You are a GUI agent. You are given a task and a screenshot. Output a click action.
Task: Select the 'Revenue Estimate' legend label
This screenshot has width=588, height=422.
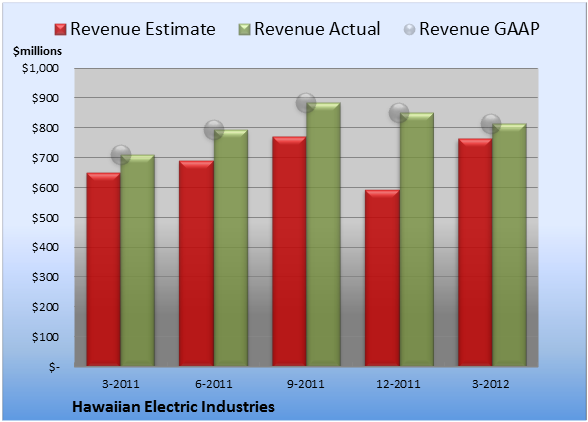143,29
